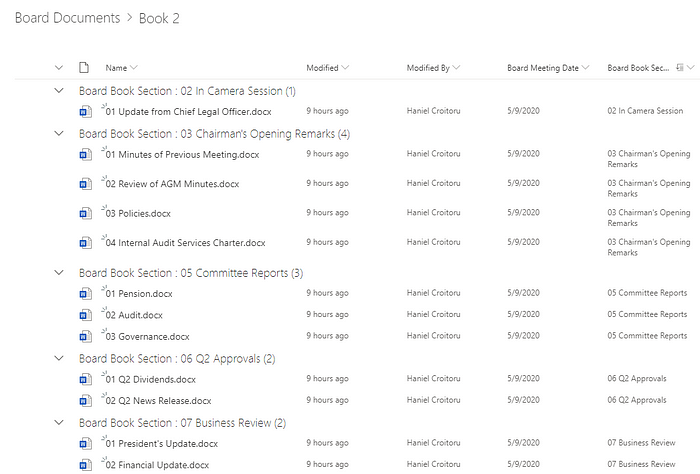
Task: Click Word icon beside 01 President's Update.docx
Action: (85, 444)
